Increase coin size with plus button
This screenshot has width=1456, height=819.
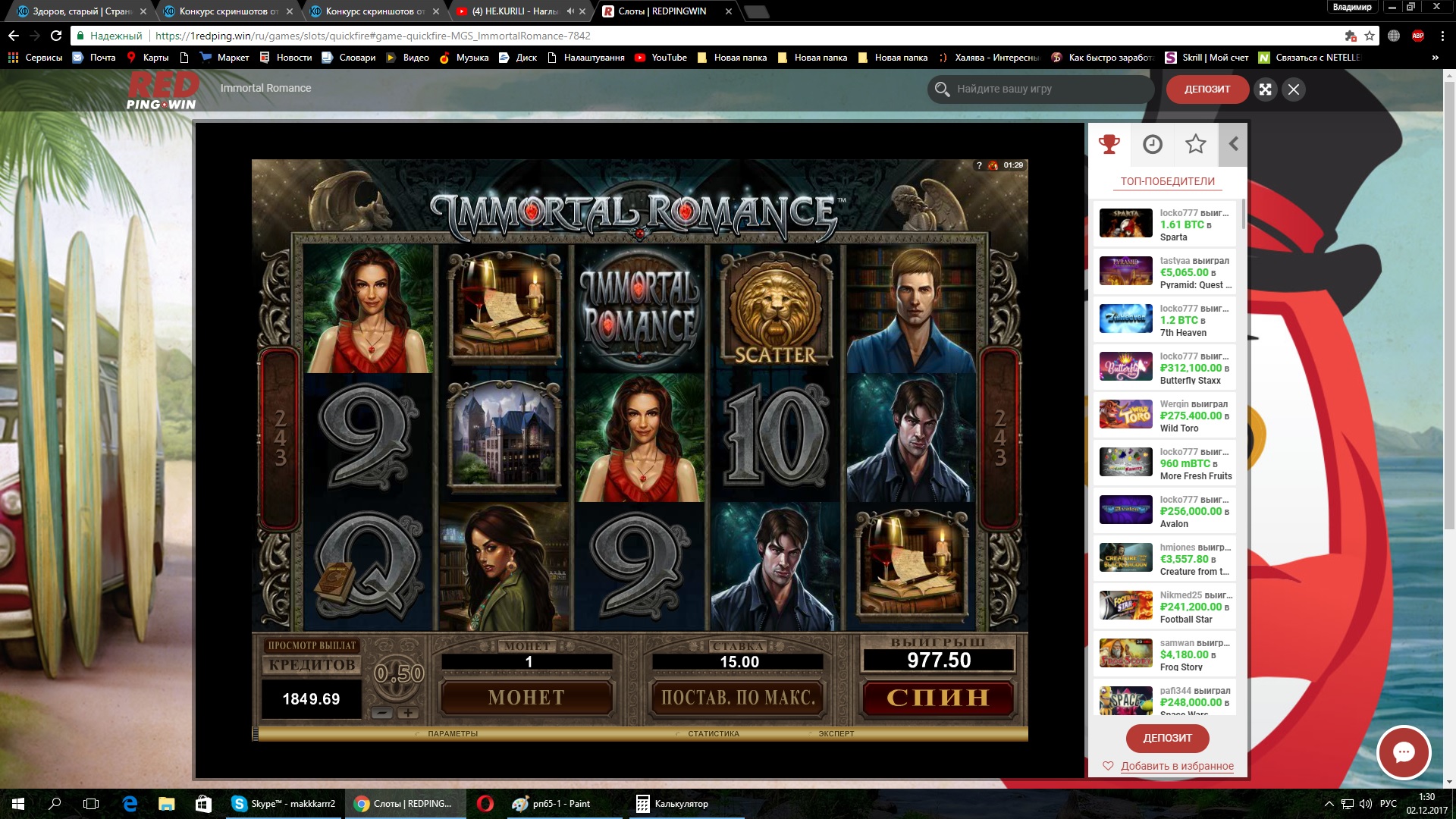click(x=408, y=713)
